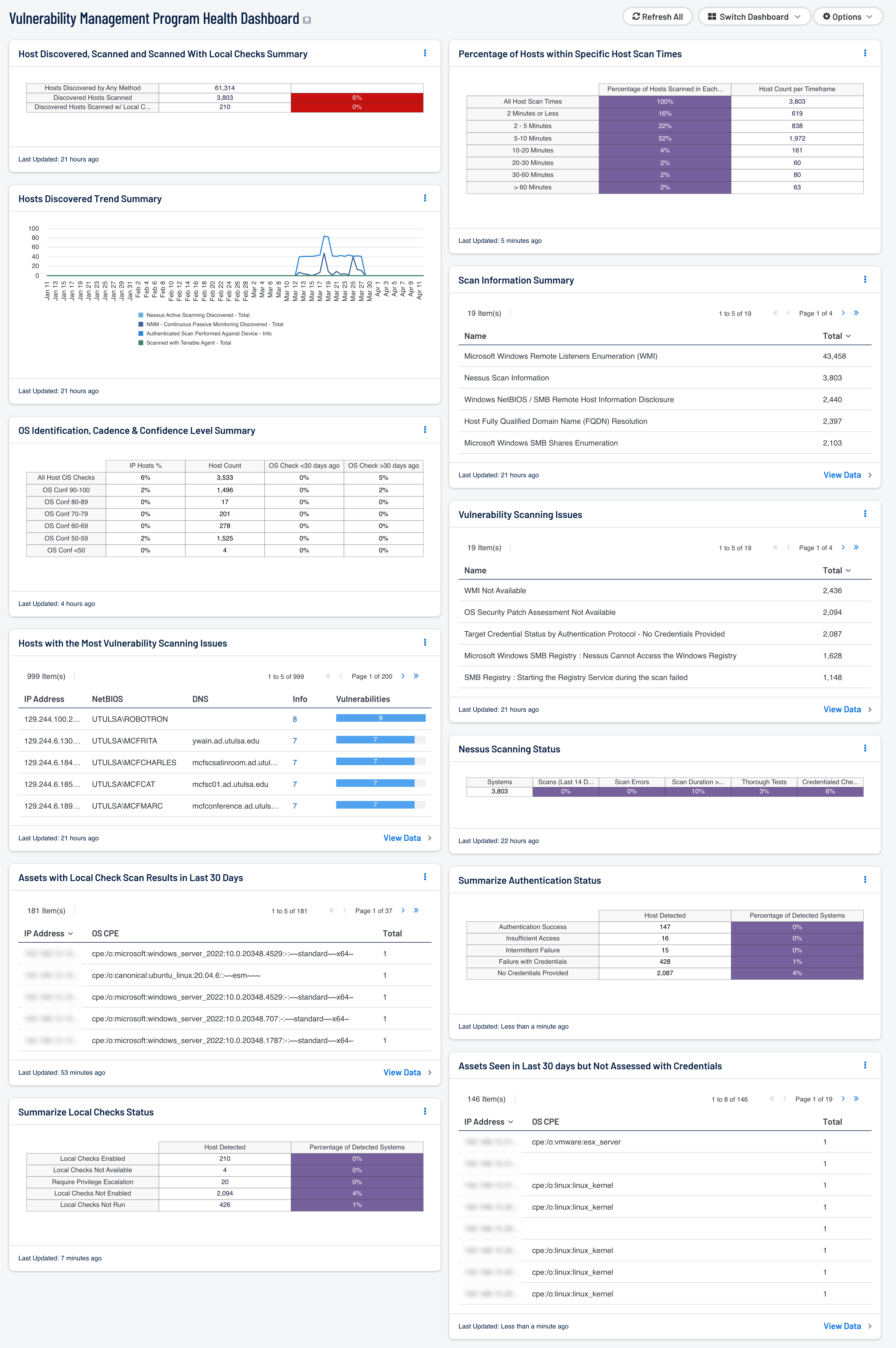The width and height of the screenshot is (896, 1348).
Task: Open the Options dropdown
Action: (847, 16)
